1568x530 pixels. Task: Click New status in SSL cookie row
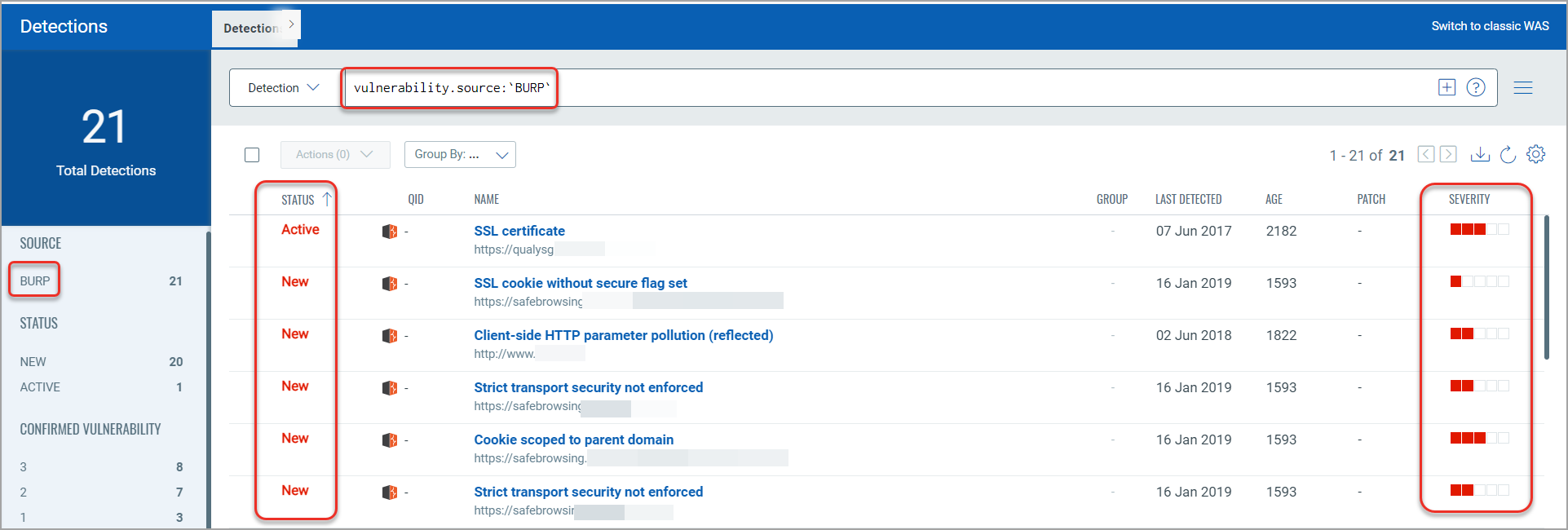(295, 281)
